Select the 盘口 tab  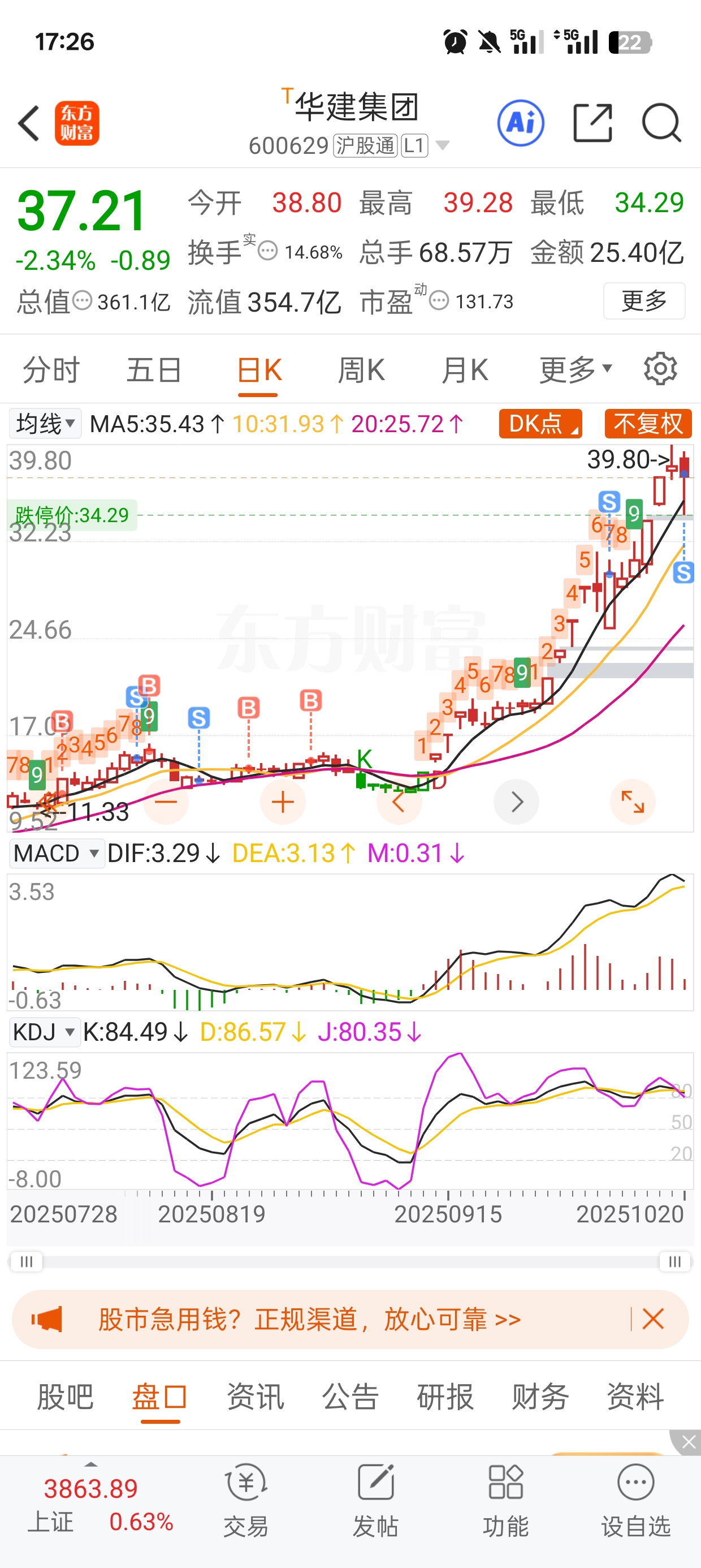point(160,1397)
